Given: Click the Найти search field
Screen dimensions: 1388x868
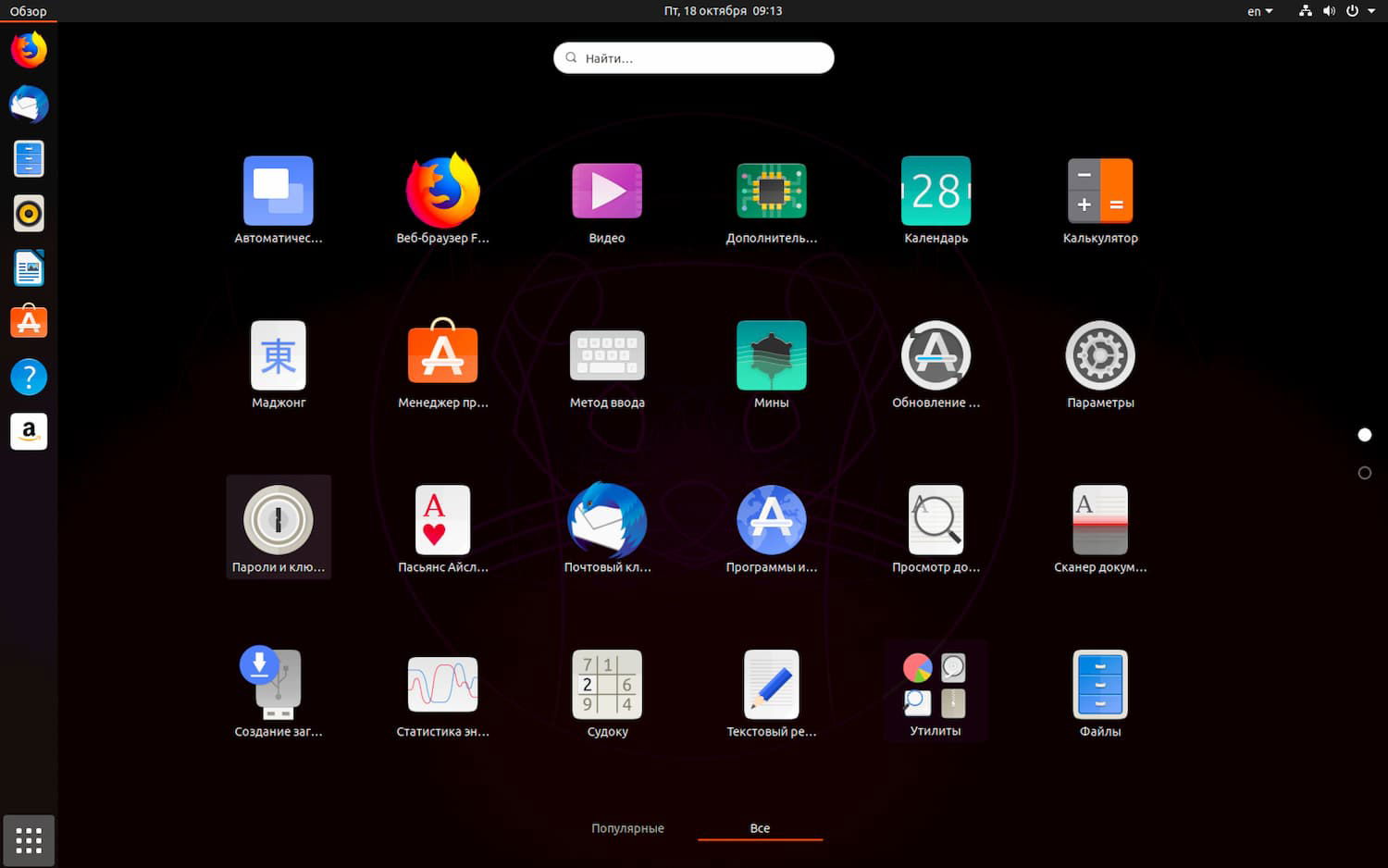Looking at the screenshot, I should coord(693,57).
